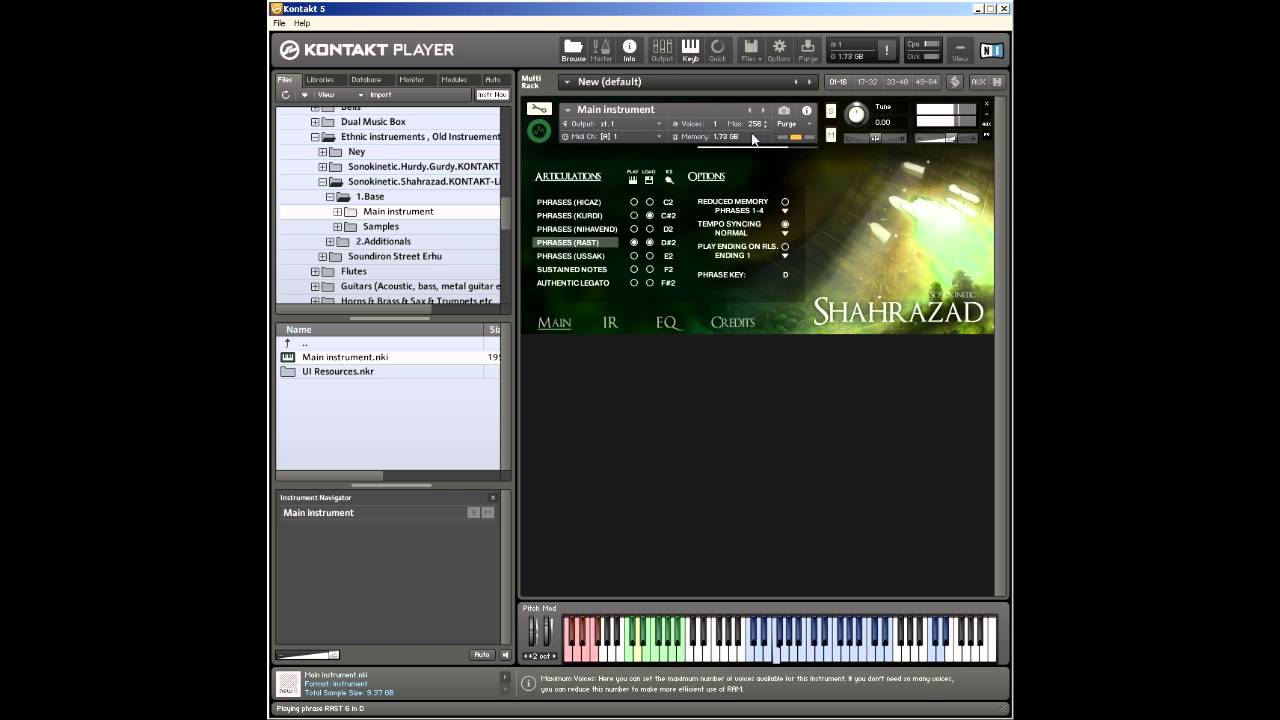1280x720 pixels.
Task: Click the Pitch Mod wheel
Action: [533, 632]
